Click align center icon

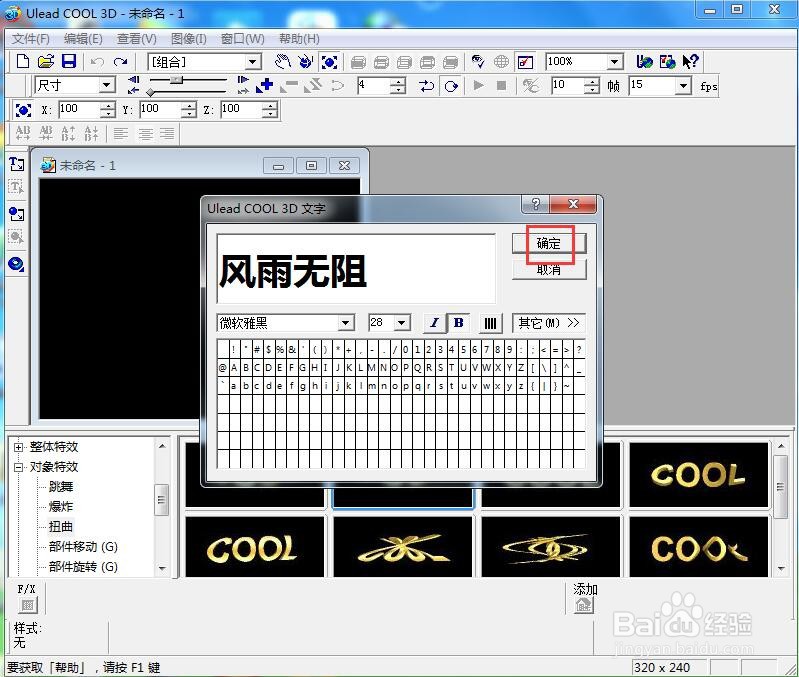[x=146, y=133]
